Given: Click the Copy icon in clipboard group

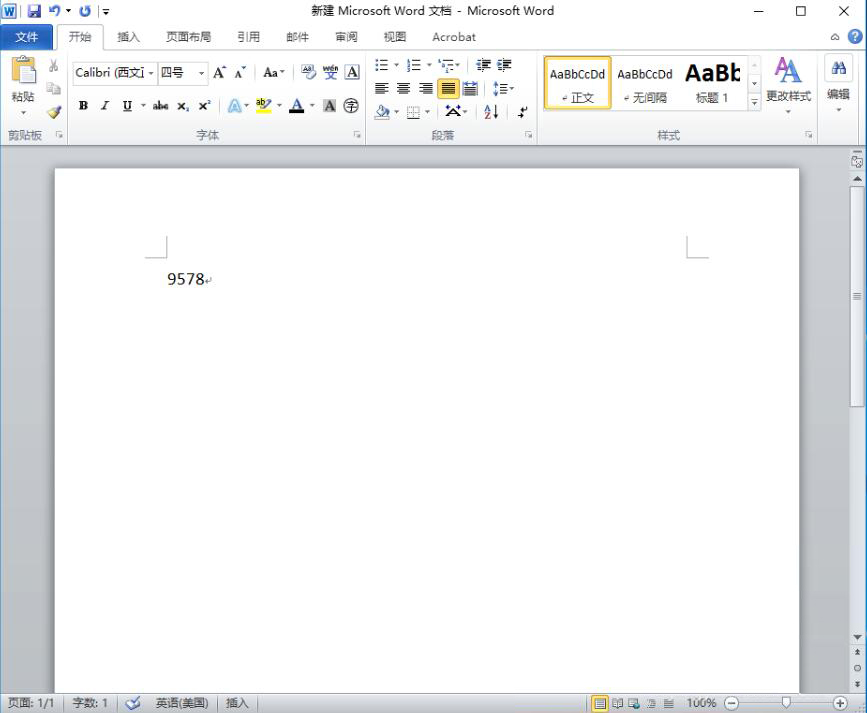Looking at the screenshot, I should pyautogui.click(x=54, y=89).
